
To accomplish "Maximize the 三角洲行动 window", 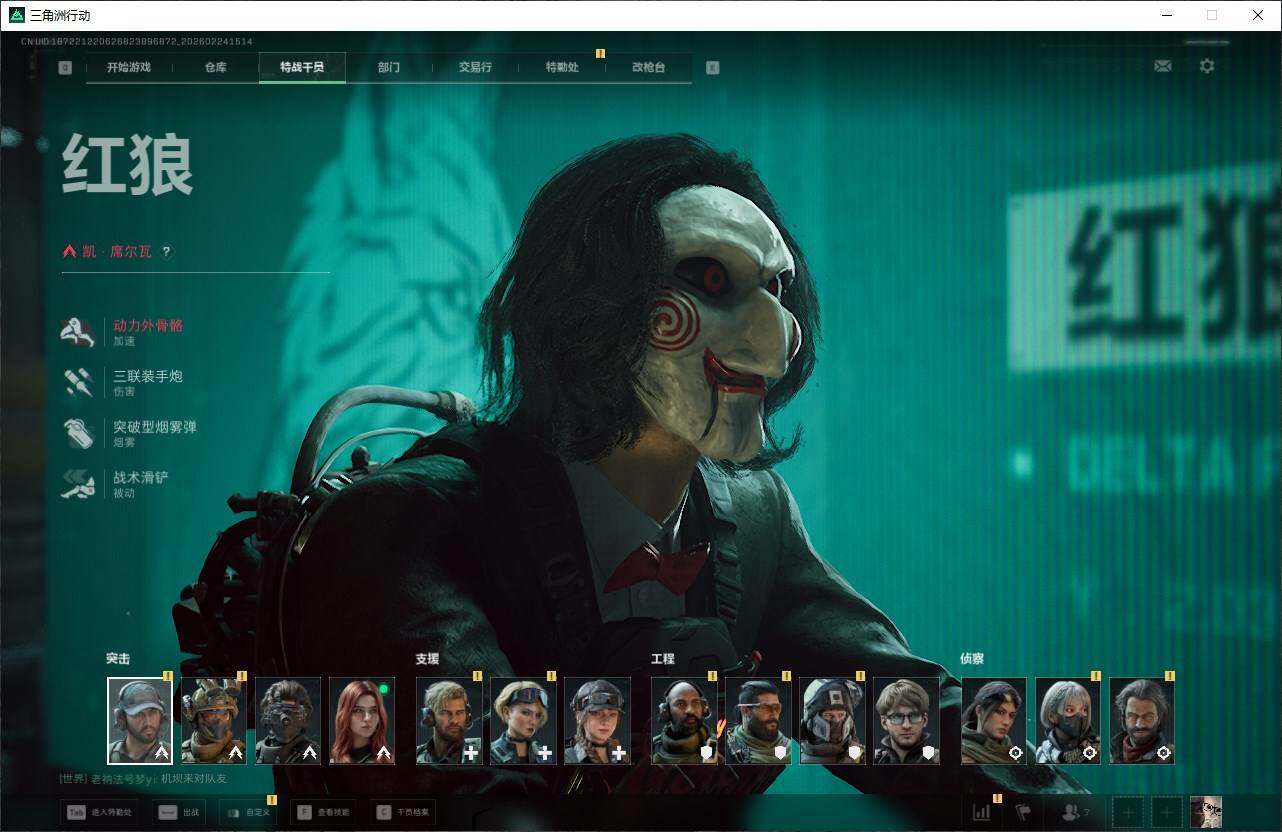I will 1212,15.
